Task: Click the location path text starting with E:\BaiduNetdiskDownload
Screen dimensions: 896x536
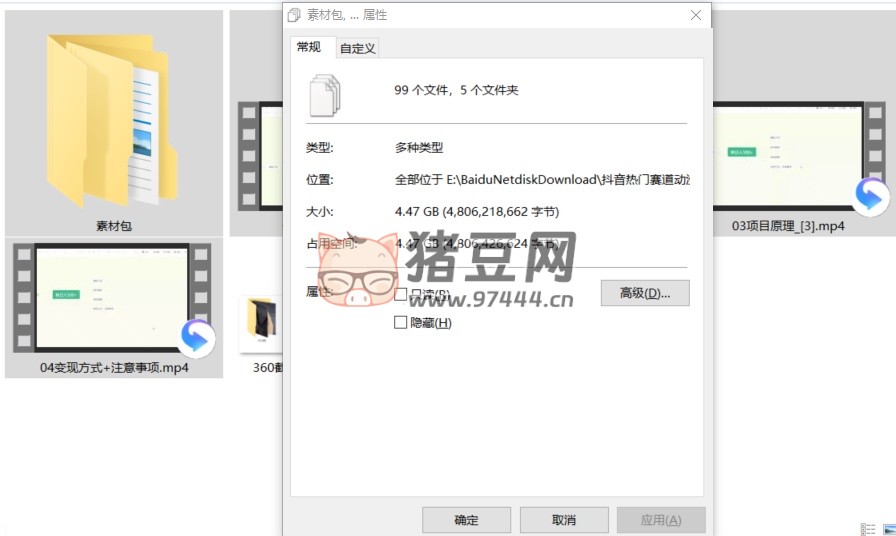Action: pos(542,180)
